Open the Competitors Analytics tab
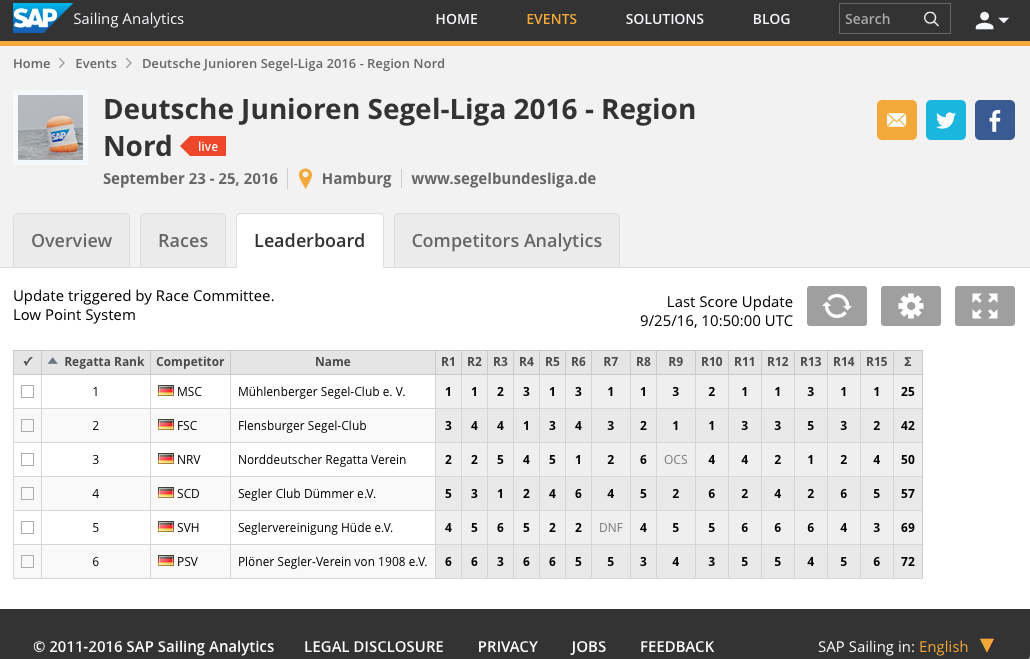The image size is (1030, 659). pyautogui.click(x=506, y=241)
